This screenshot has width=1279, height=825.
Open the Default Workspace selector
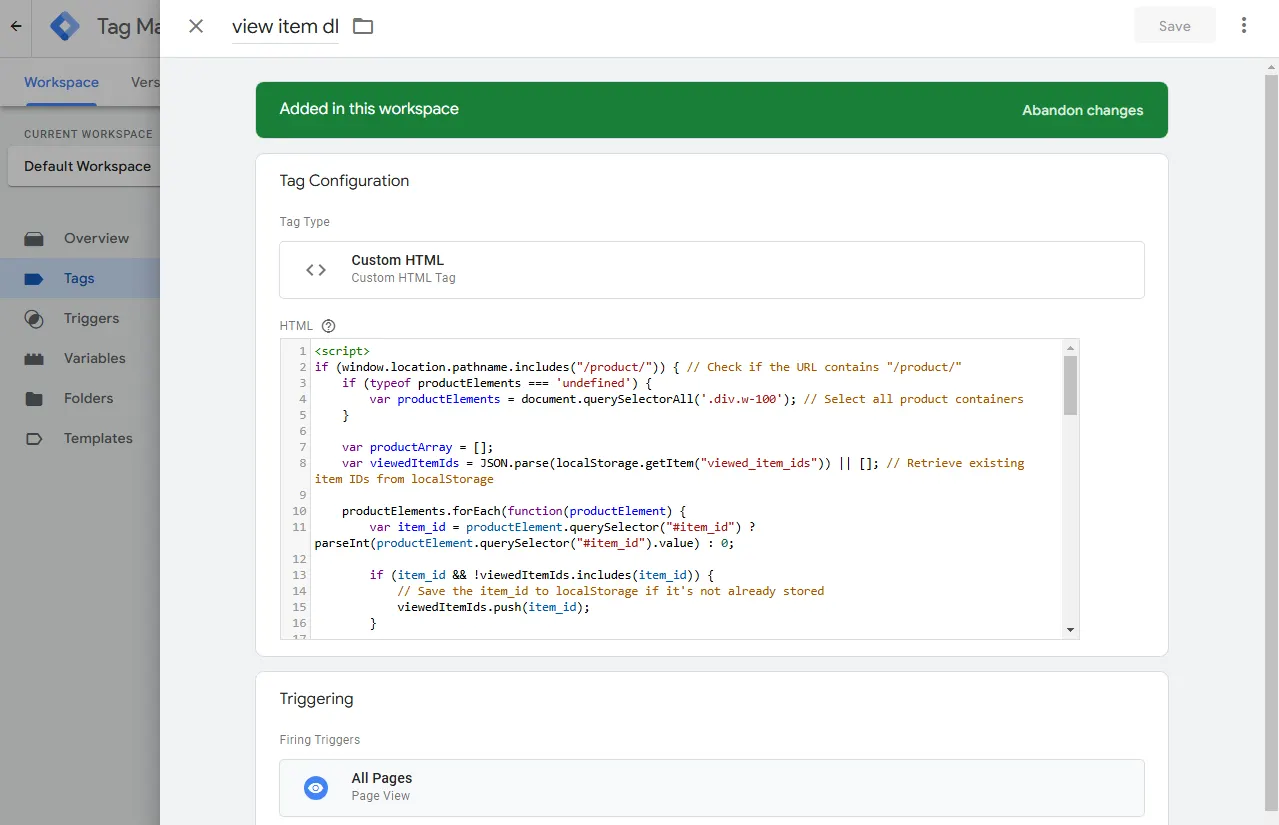[84, 166]
